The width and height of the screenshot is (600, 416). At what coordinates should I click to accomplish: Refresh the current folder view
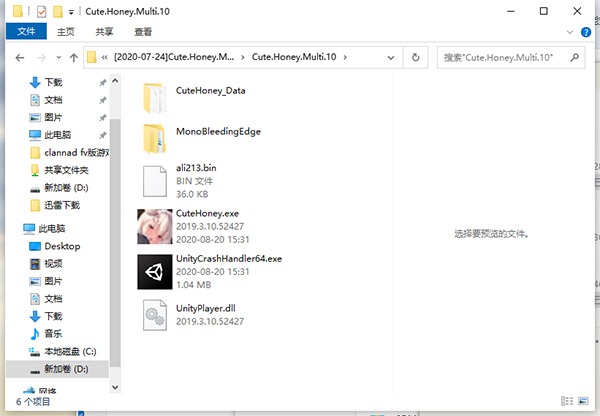coord(416,58)
